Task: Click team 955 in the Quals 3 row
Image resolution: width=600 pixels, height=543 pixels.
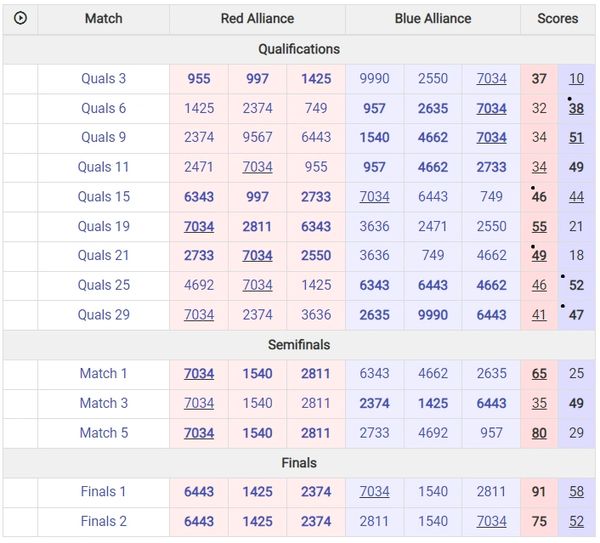Action: tap(199, 79)
